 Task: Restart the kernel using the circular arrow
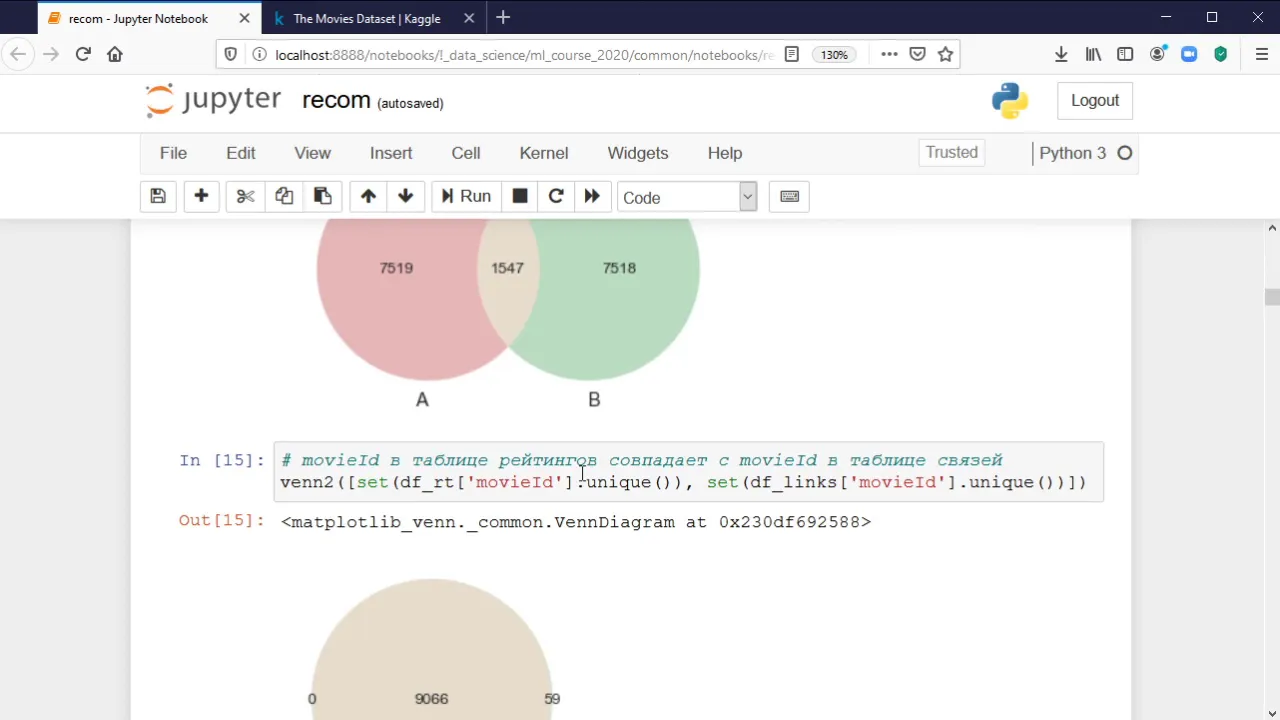[556, 197]
